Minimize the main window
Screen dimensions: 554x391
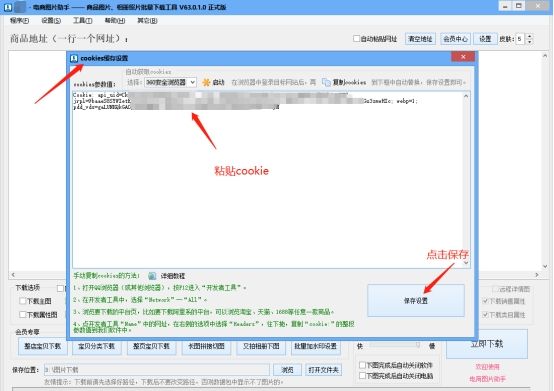point(505,6)
